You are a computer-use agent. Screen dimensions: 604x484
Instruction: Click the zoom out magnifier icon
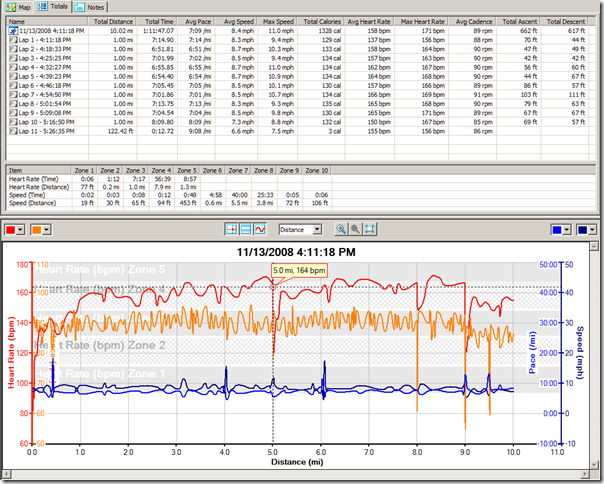(356, 229)
